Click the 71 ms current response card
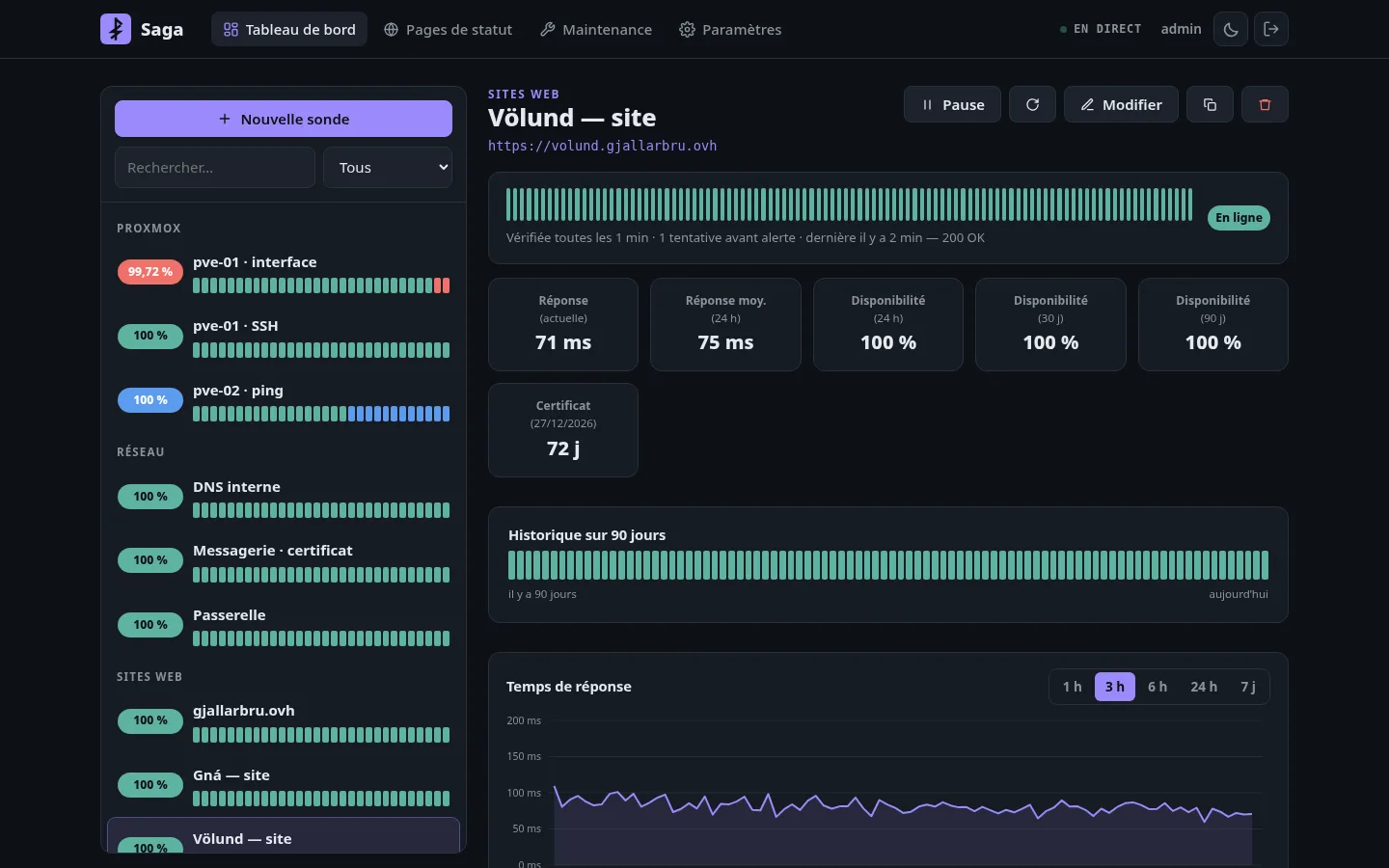Viewport: 1389px width, 868px height. 563,324
